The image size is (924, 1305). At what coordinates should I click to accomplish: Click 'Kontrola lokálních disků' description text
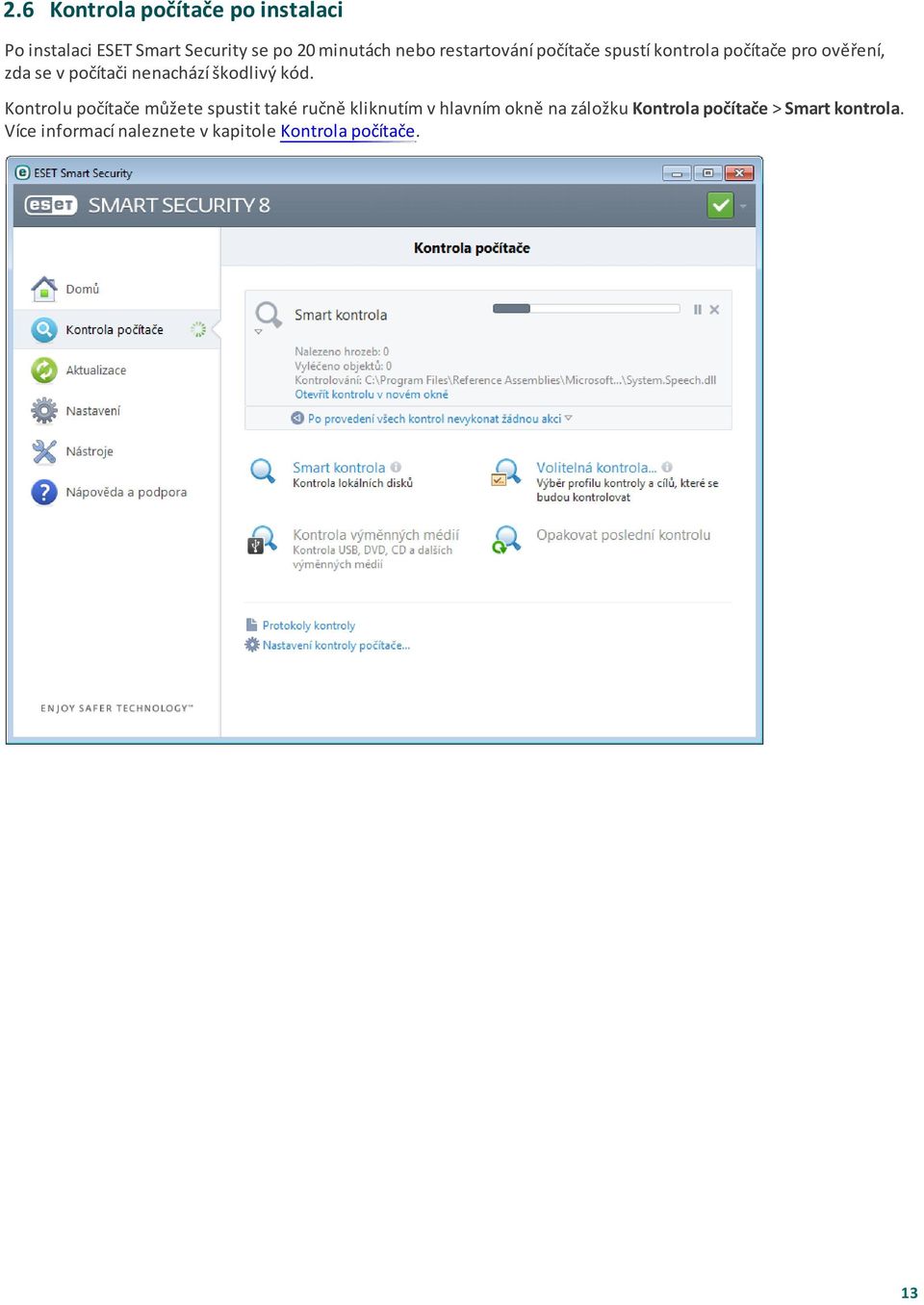(352, 483)
